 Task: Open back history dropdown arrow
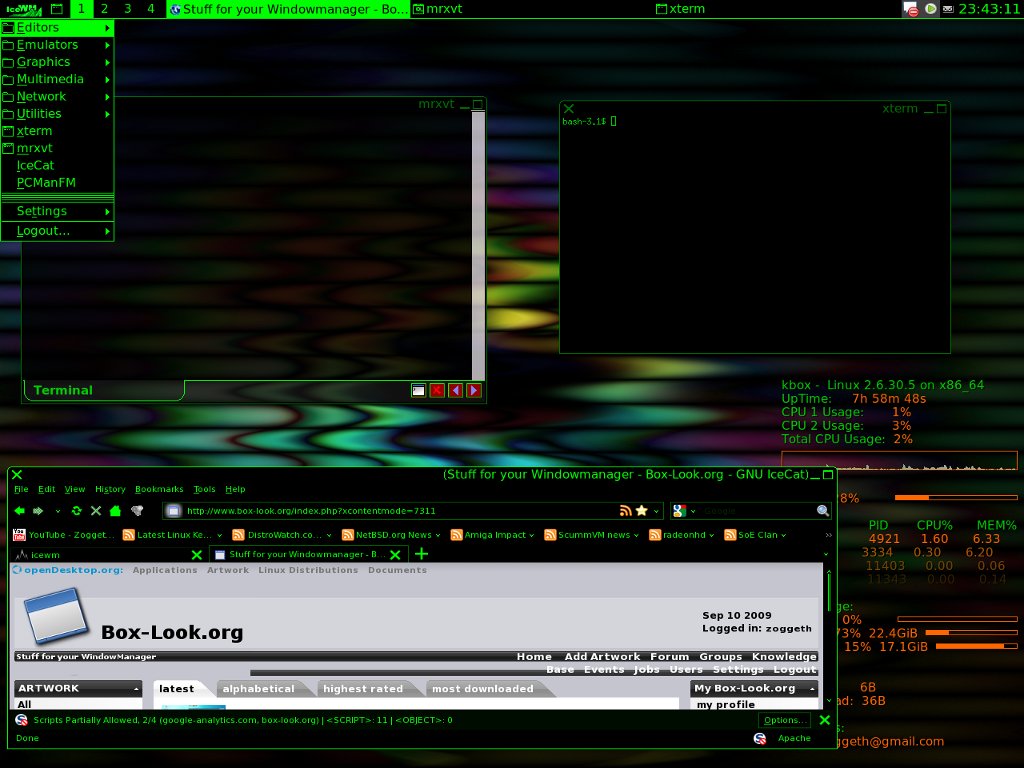[x=57, y=511]
